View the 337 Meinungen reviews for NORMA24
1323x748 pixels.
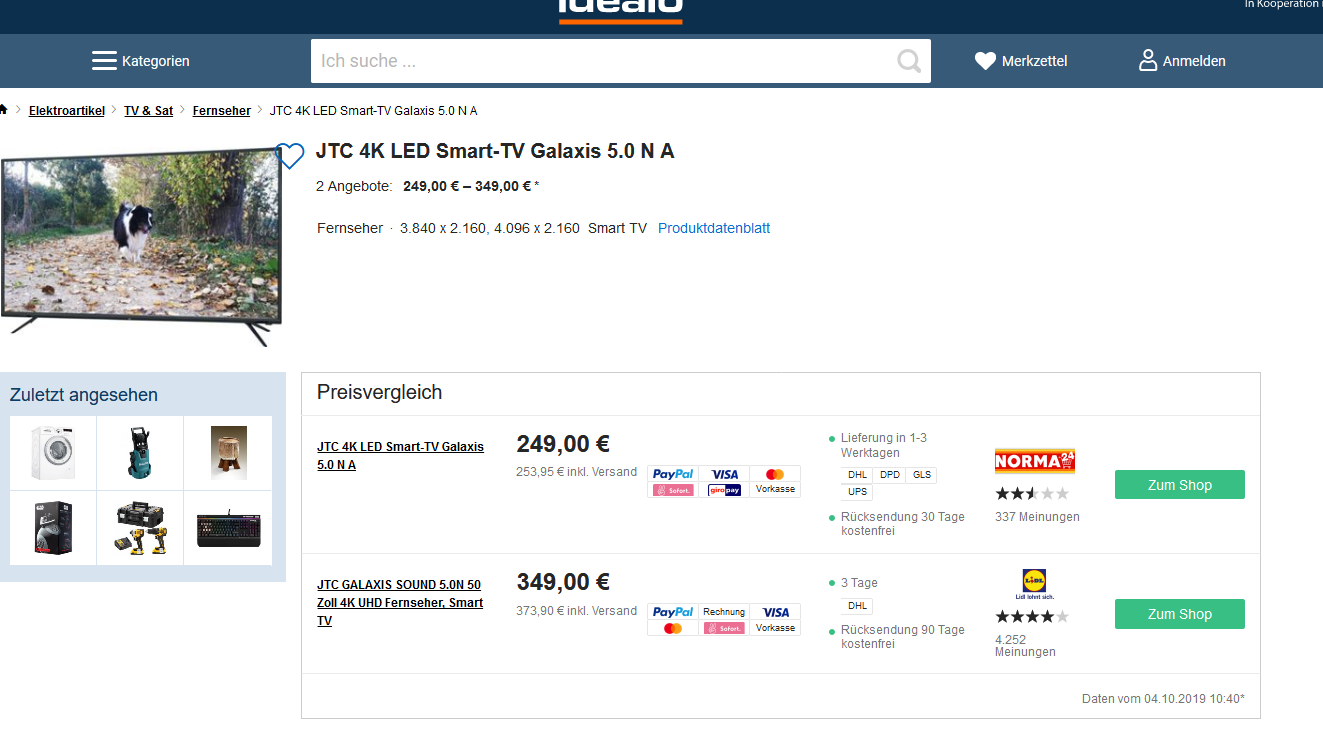(x=1037, y=517)
